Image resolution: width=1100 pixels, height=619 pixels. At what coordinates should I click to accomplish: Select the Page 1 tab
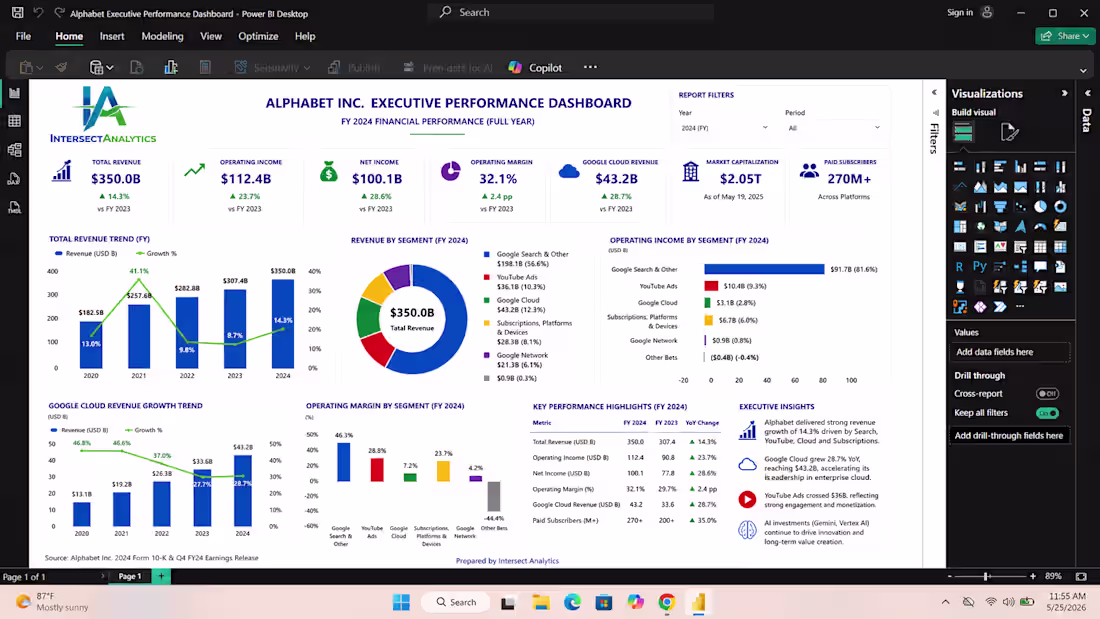point(129,576)
